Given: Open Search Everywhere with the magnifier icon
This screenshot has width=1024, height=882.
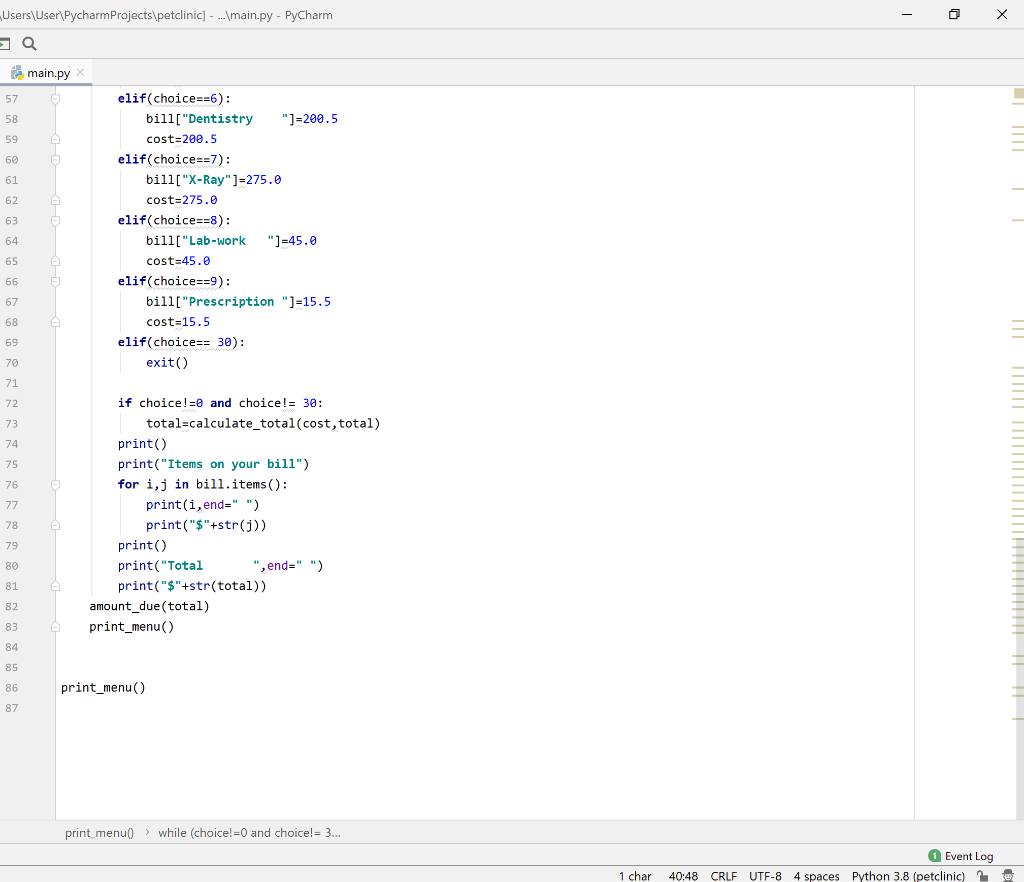Looking at the screenshot, I should point(29,44).
